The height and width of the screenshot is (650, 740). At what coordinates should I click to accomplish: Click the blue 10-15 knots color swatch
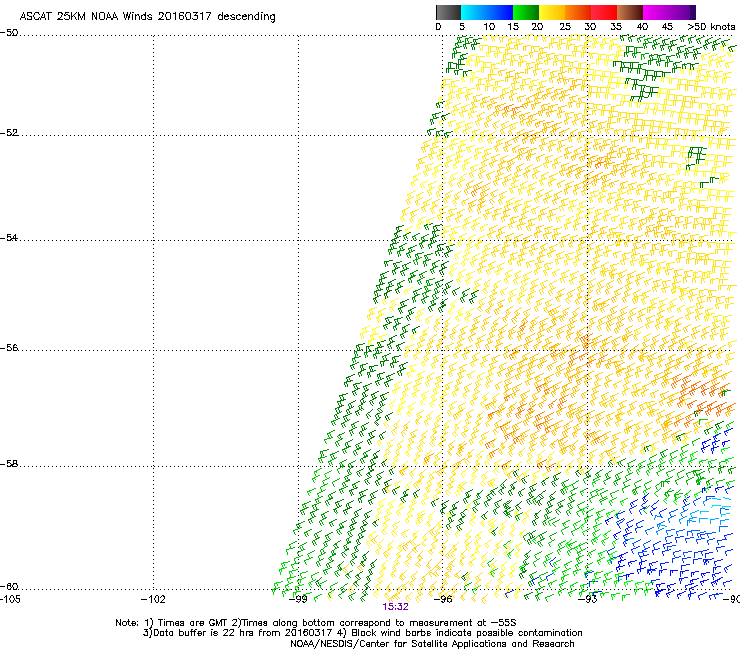tap(500, 12)
